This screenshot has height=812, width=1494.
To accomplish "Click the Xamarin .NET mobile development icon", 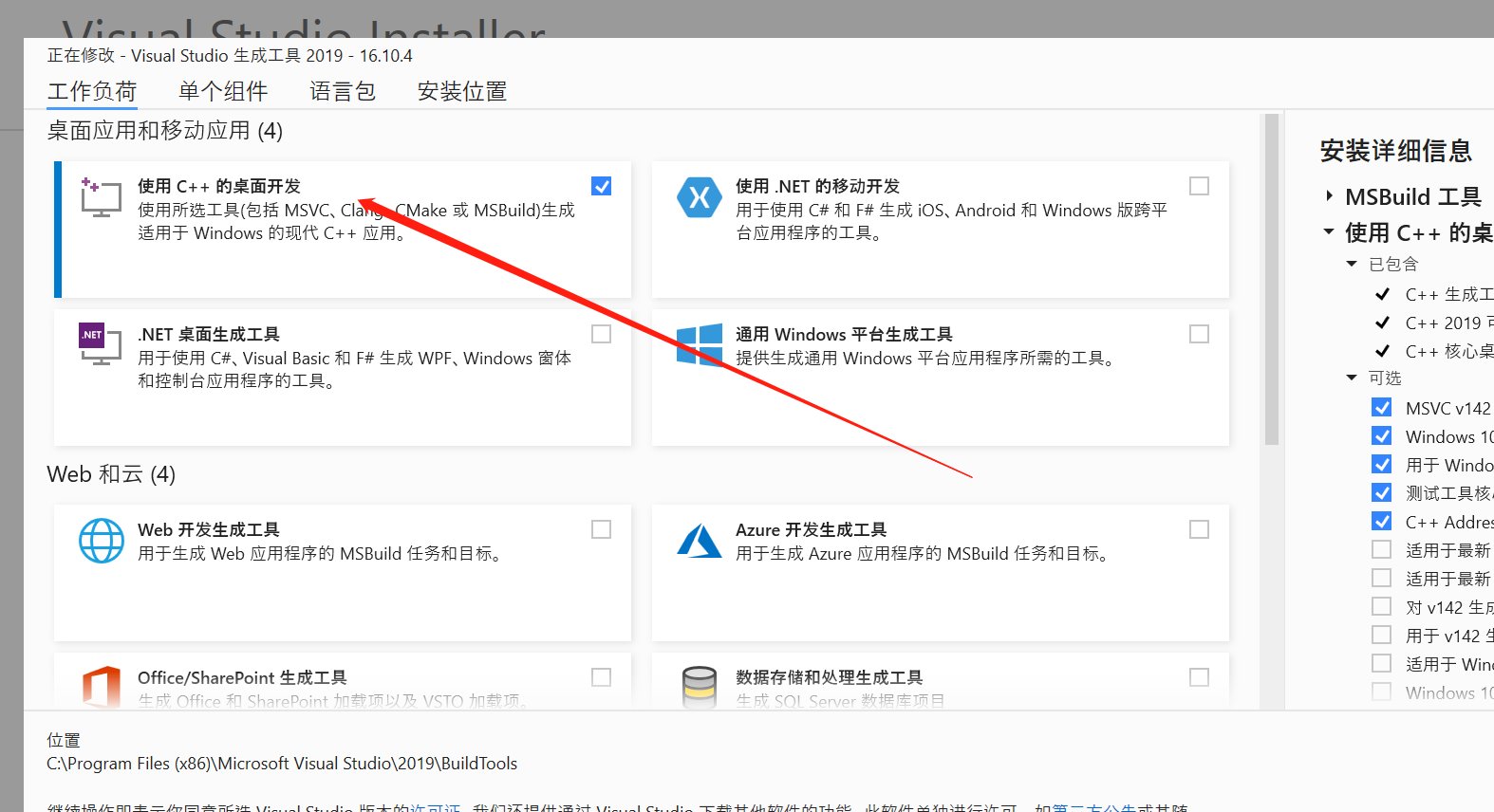I will coord(699,197).
